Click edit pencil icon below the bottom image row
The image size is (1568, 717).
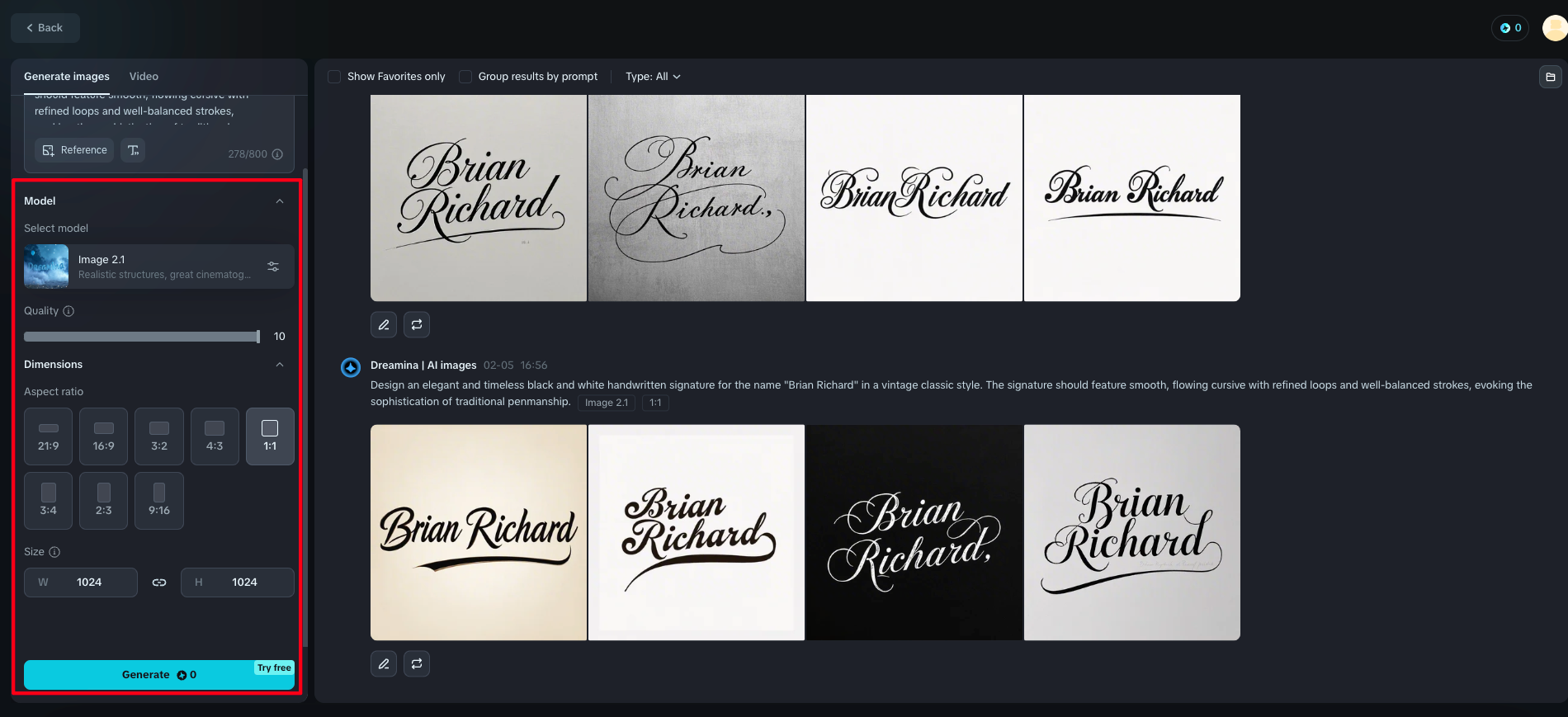pyautogui.click(x=384, y=663)
